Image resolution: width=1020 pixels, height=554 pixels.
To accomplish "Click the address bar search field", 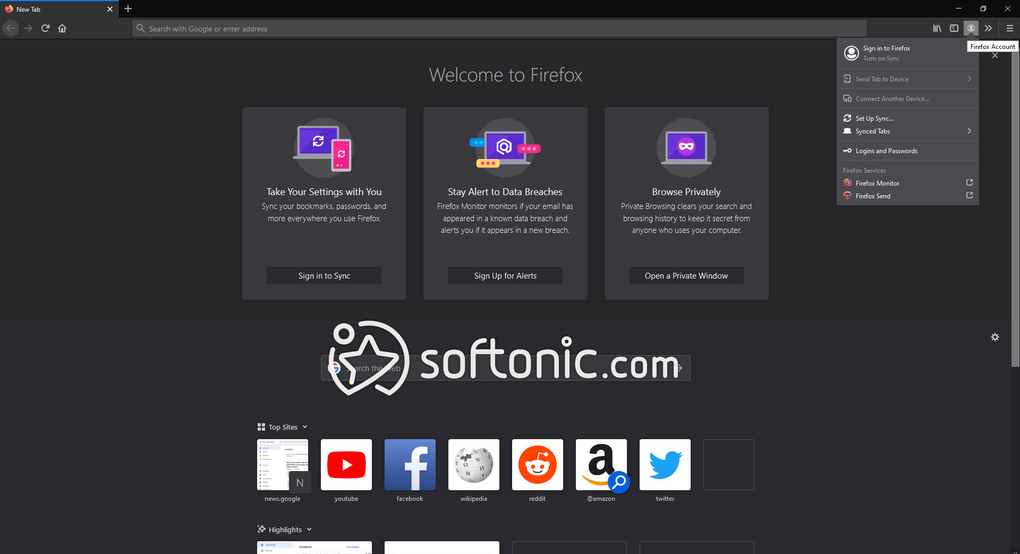I will tap(499, 28).
